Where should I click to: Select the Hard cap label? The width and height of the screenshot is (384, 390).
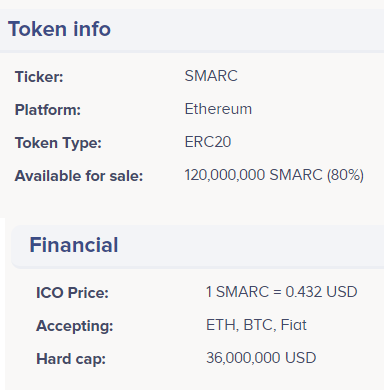point(71,359)
